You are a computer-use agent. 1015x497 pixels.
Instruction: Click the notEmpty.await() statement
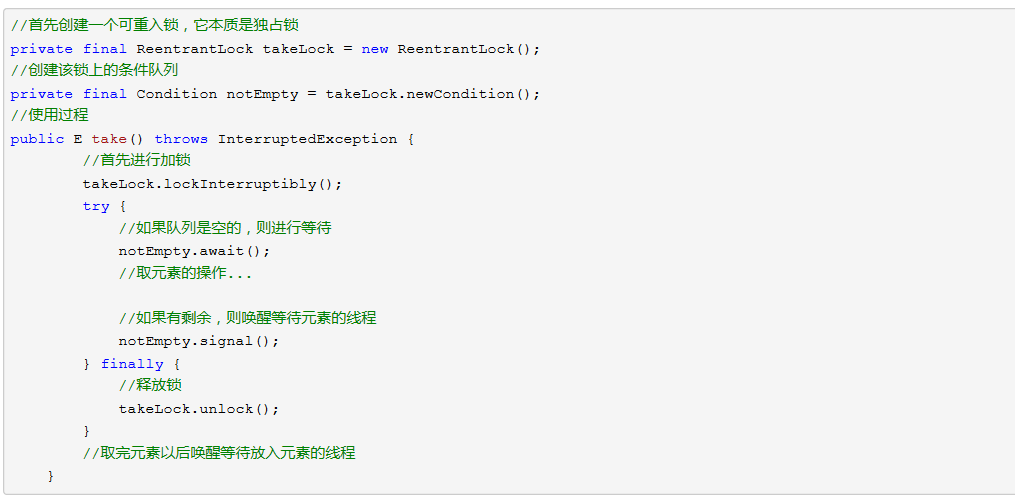pyautogui.click(x=194, y=251)
